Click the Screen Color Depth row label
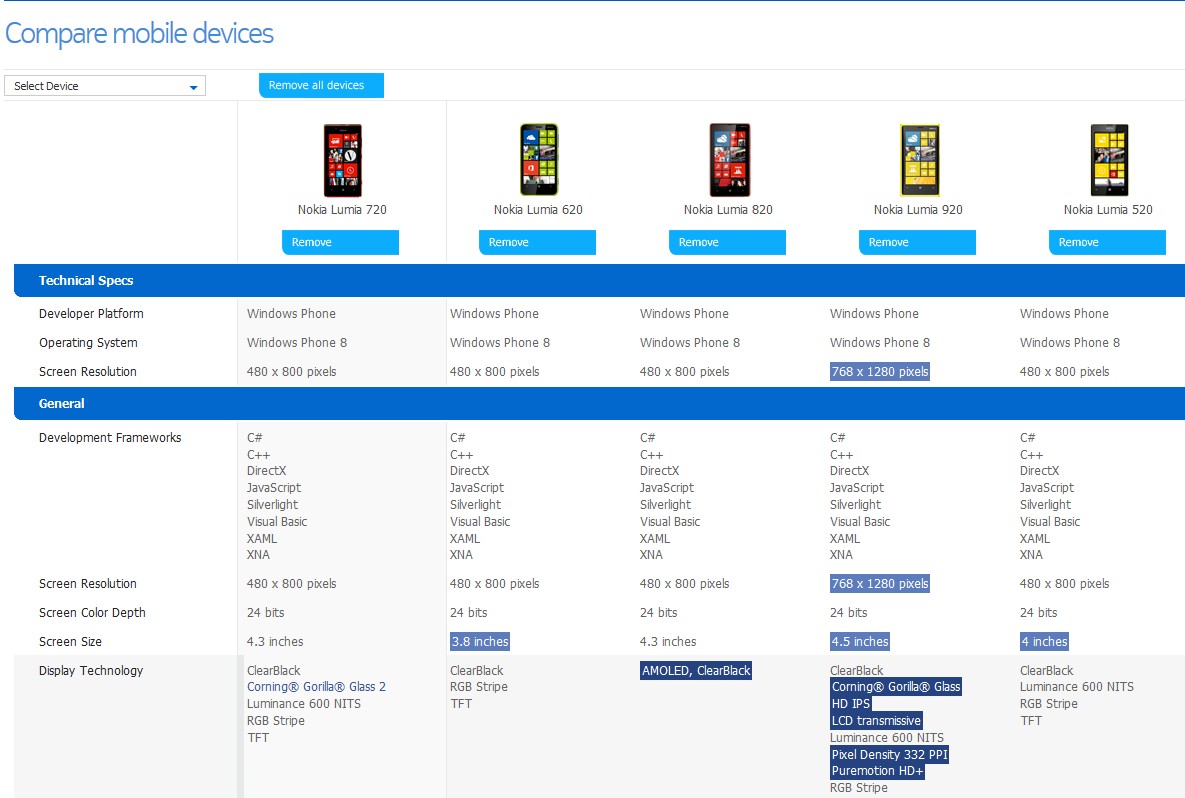The width and height of the screenshot is (1185, 798). click(x=92, y=613)
